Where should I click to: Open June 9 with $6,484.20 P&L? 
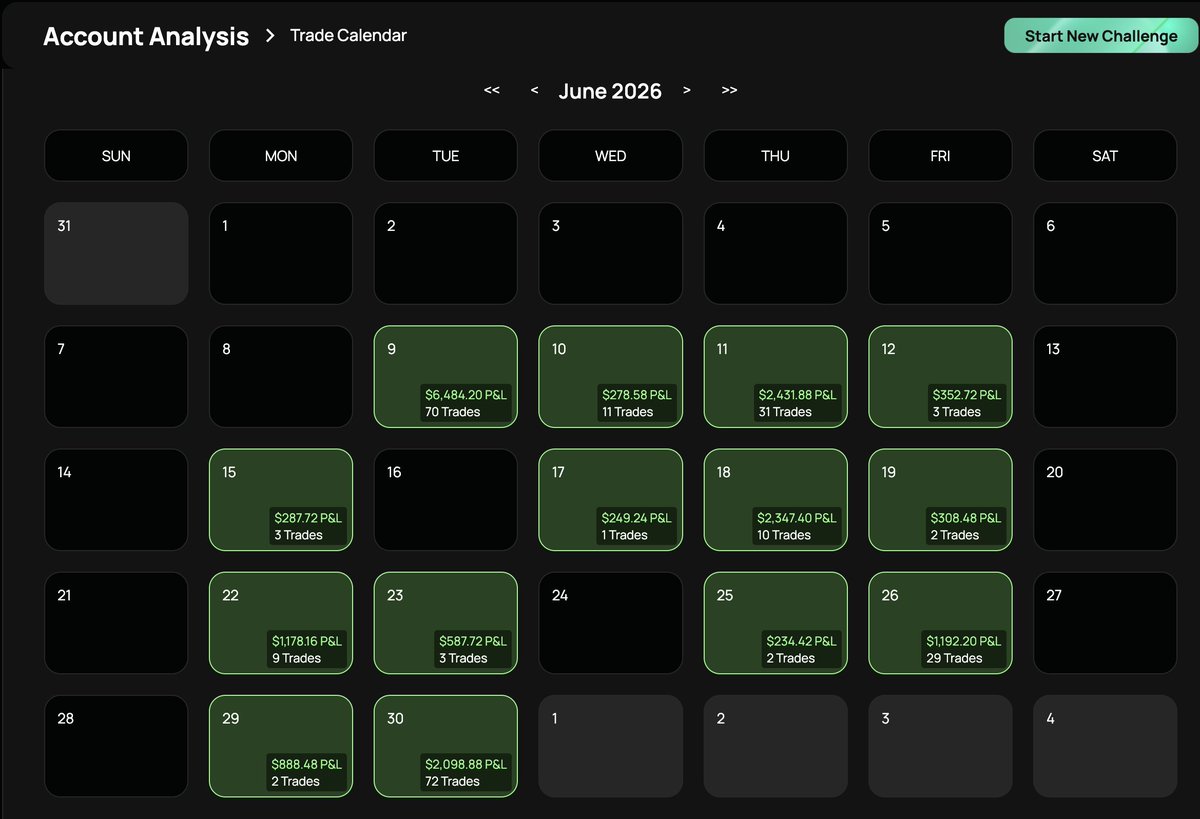click(x=446, y=377)
